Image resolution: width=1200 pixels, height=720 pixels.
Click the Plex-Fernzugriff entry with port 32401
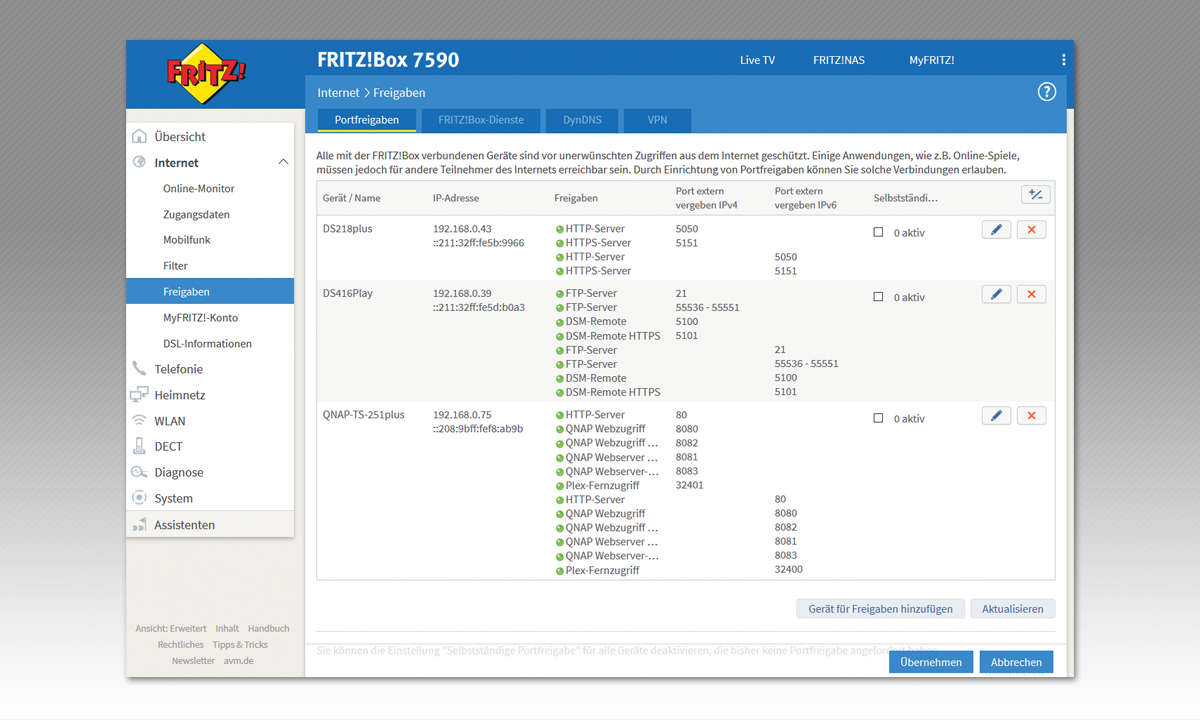(x=602, y=485)
